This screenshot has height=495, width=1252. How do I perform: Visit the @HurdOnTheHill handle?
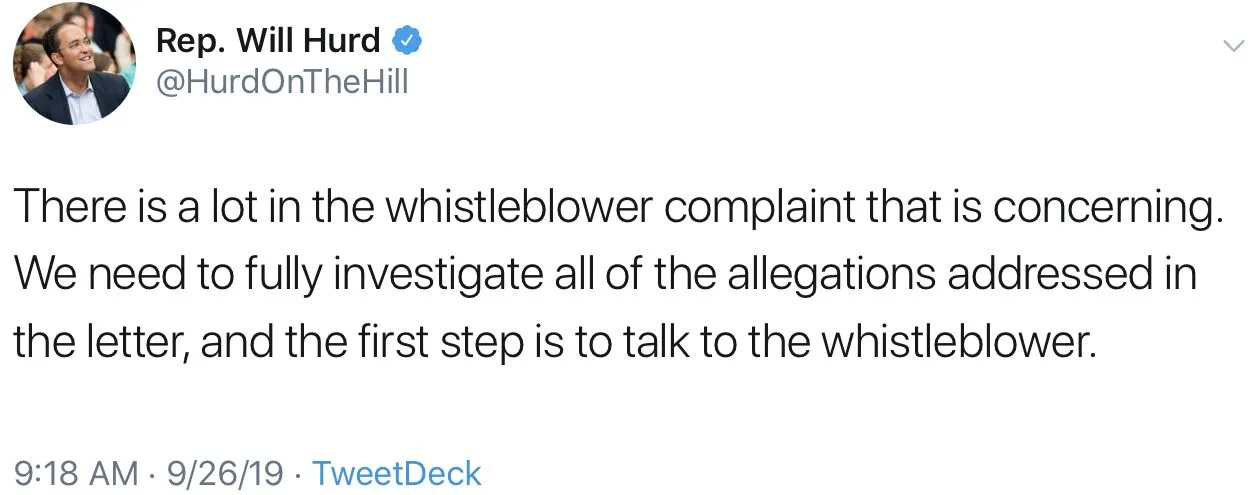click(283, 81)
